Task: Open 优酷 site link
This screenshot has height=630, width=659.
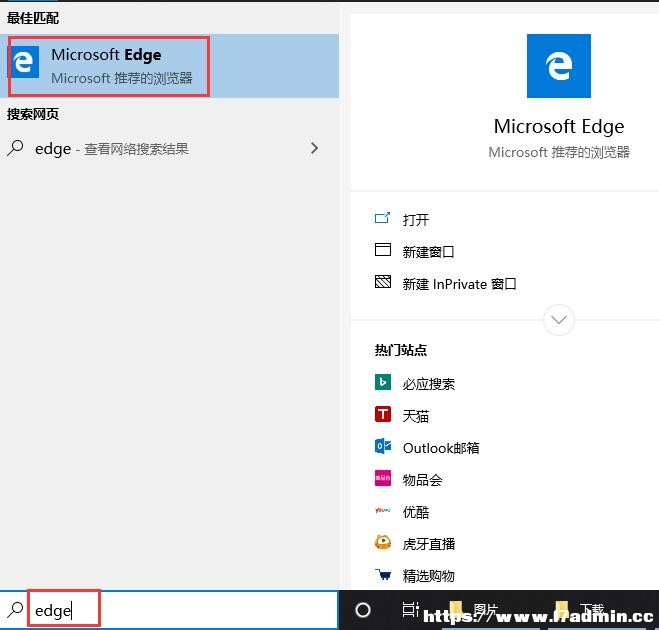Action: tap(416, 512)
